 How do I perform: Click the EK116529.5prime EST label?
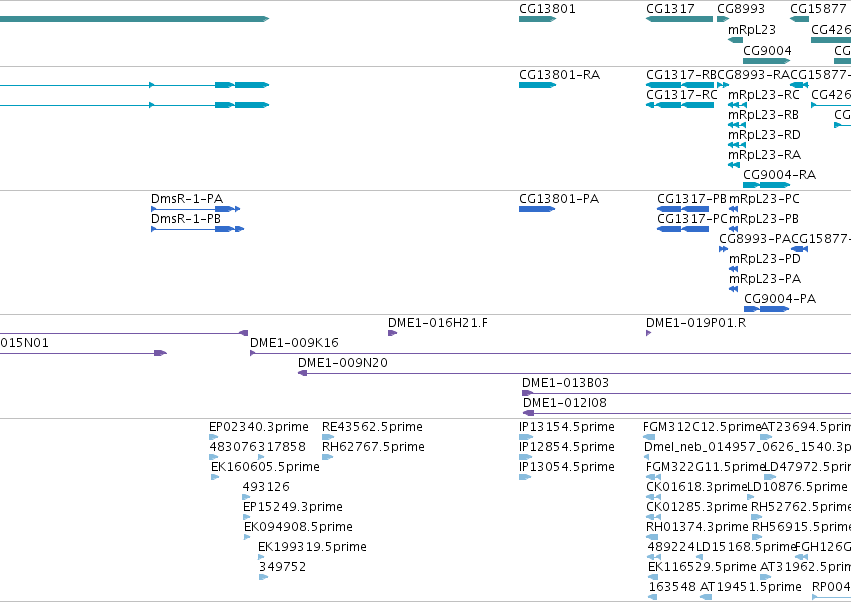click(702, 567)
